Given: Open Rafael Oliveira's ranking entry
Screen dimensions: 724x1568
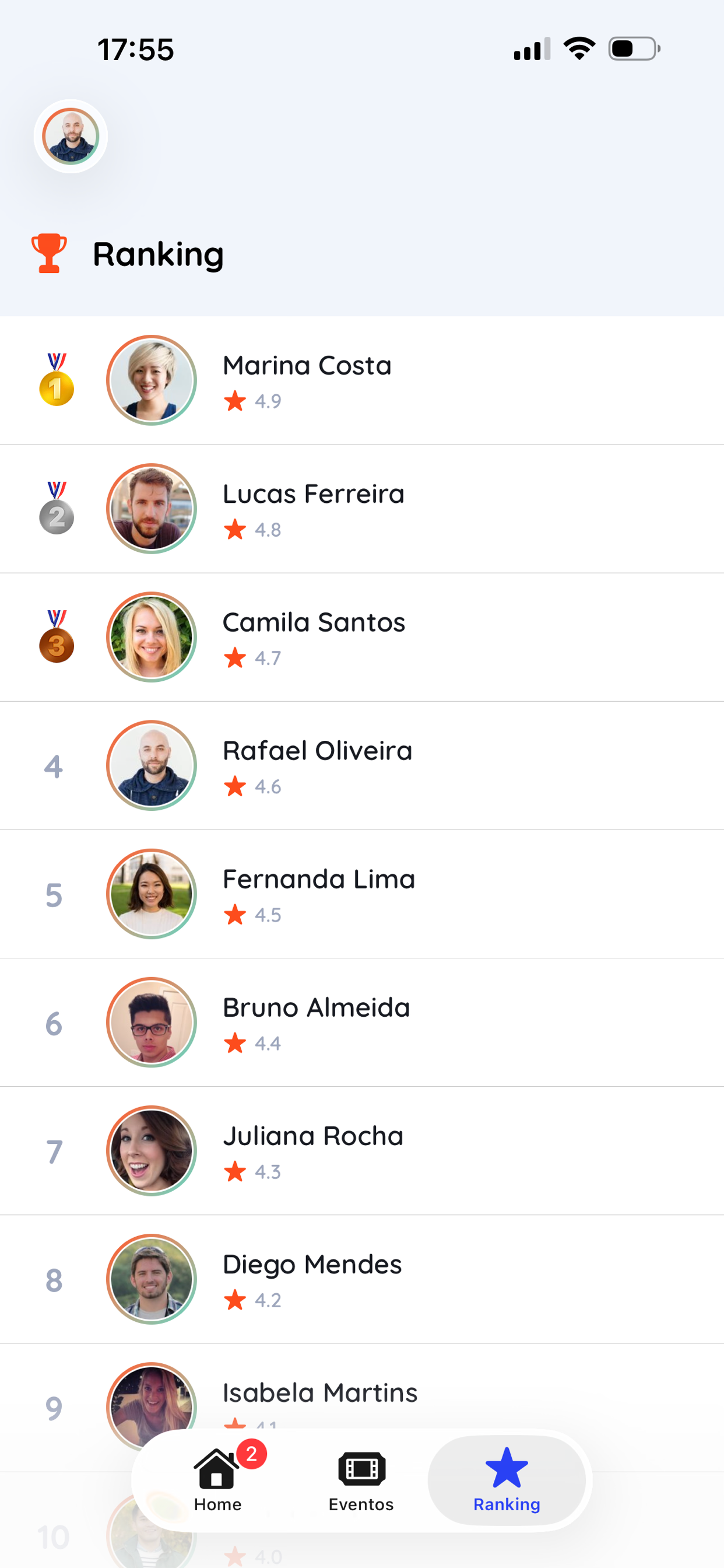Looking at the screenshot, I should click(x=362, y=766).
